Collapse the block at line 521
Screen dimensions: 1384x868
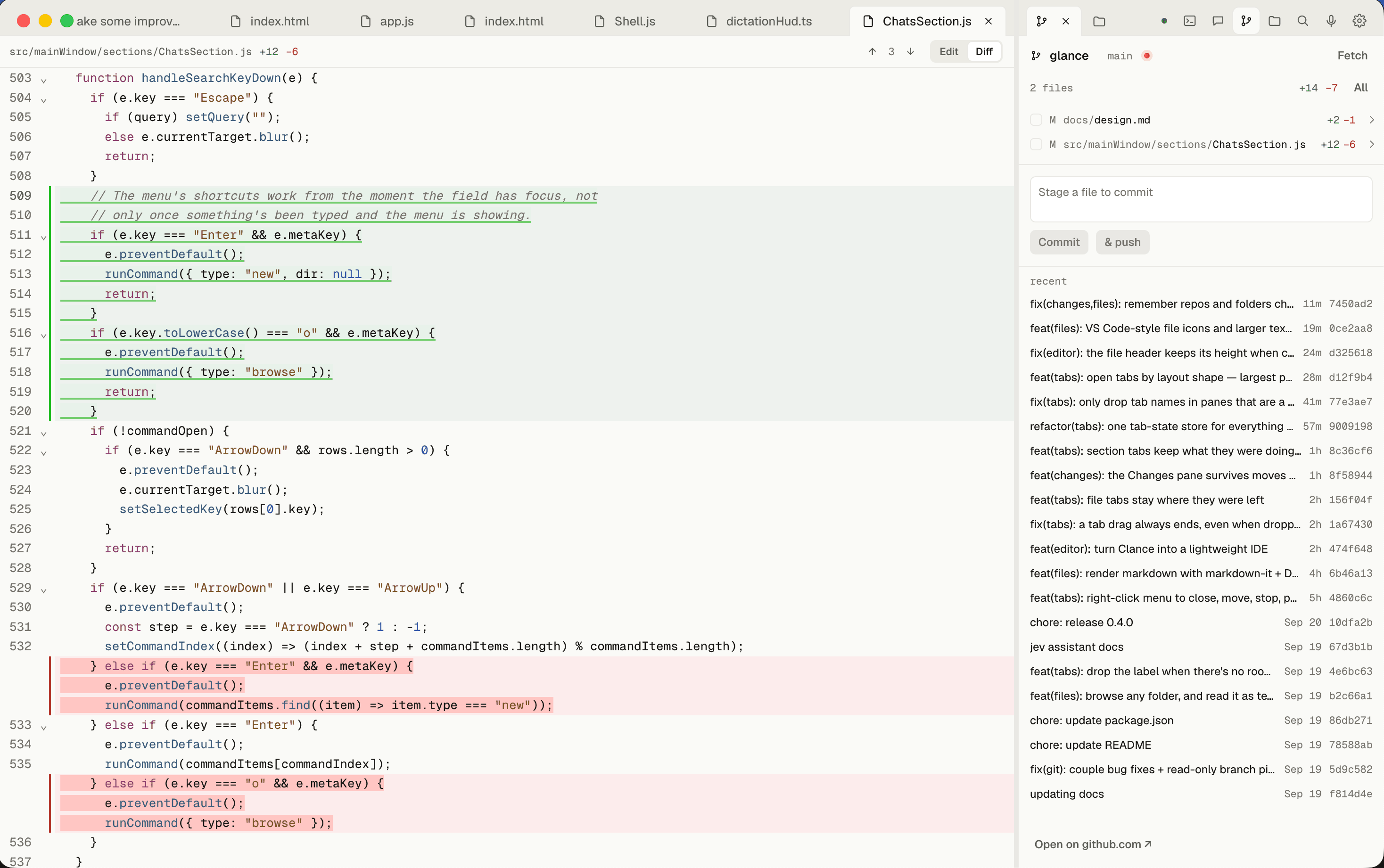tap(44, 434)
